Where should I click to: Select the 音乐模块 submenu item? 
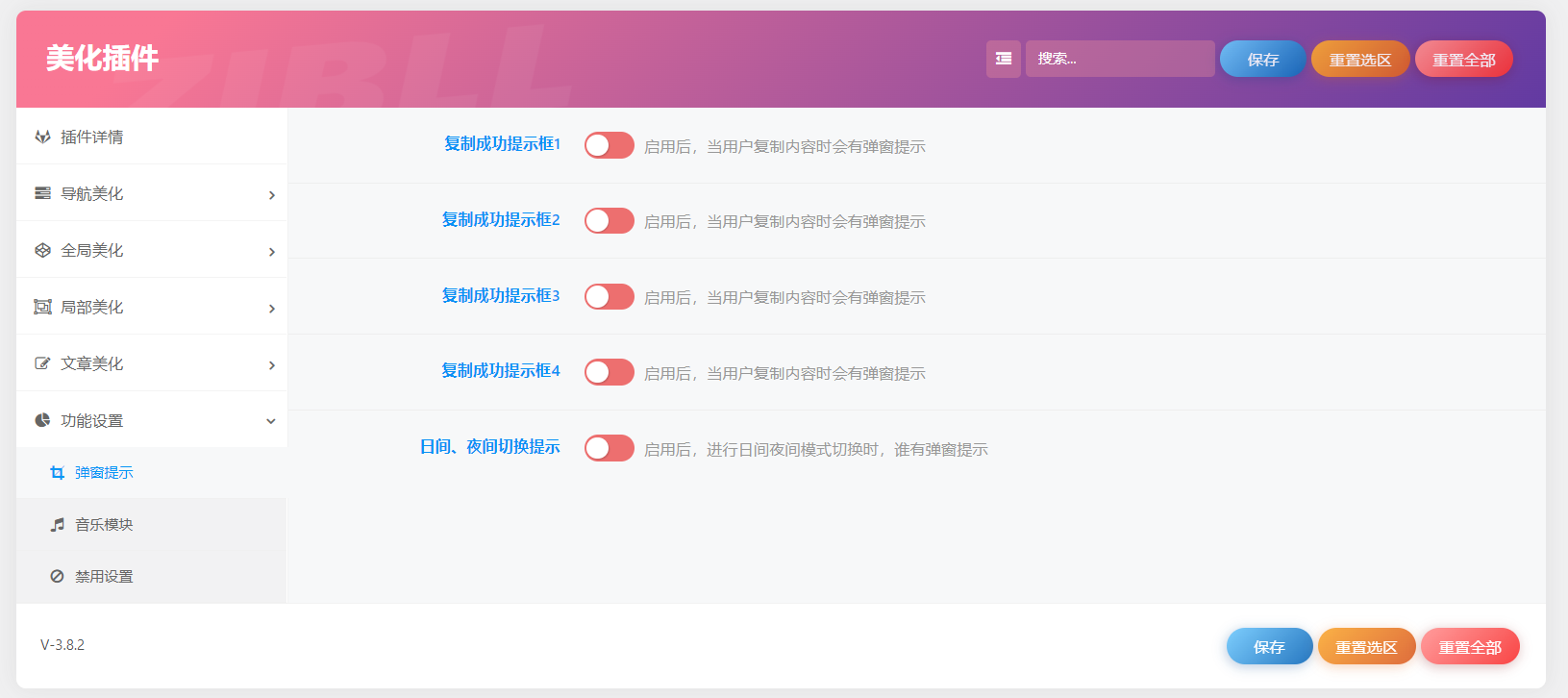[152, 525]
